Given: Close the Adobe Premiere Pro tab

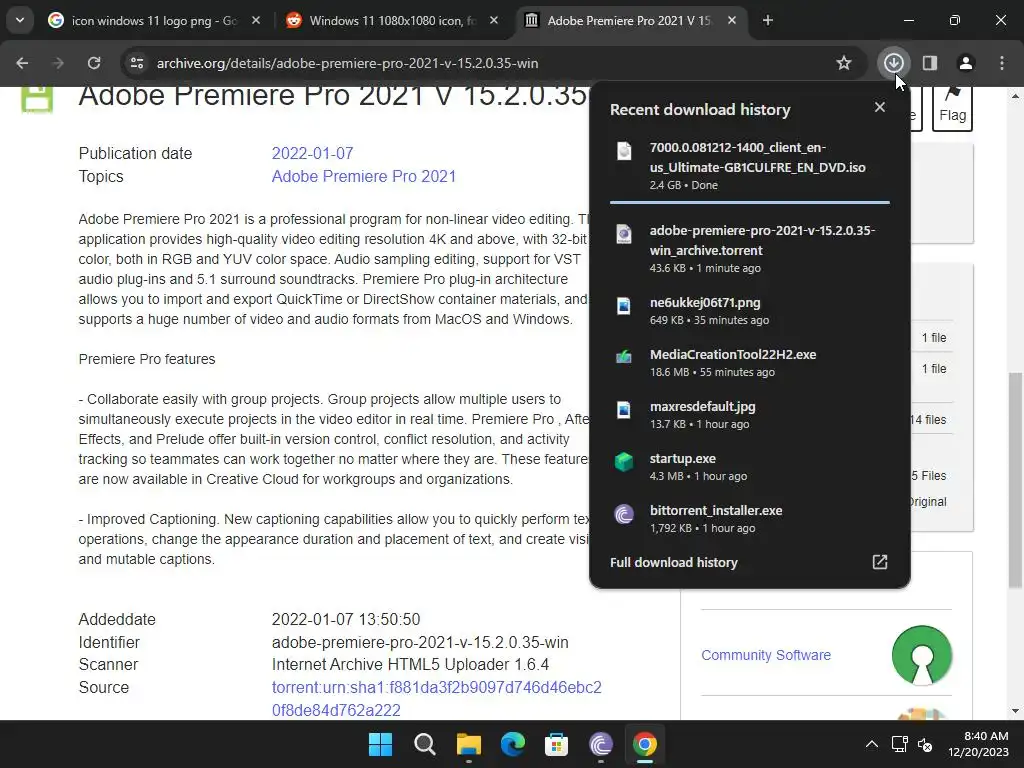Looking at the screenshot, I should pyautogui.click(x=732, y=20).
